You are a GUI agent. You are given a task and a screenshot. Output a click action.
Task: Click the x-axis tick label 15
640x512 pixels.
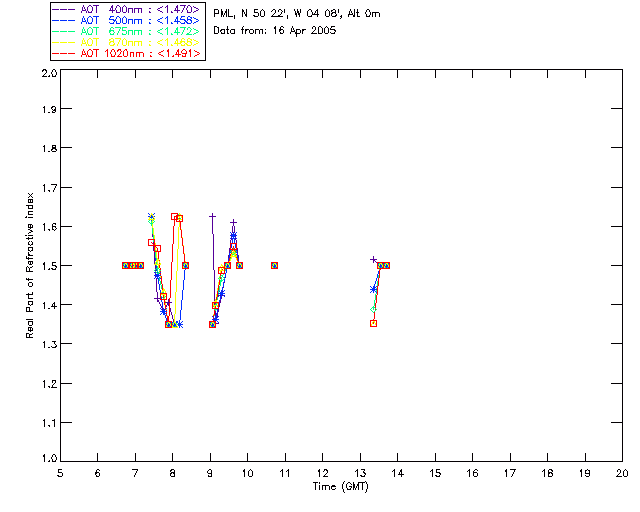(x=435, y=473)
